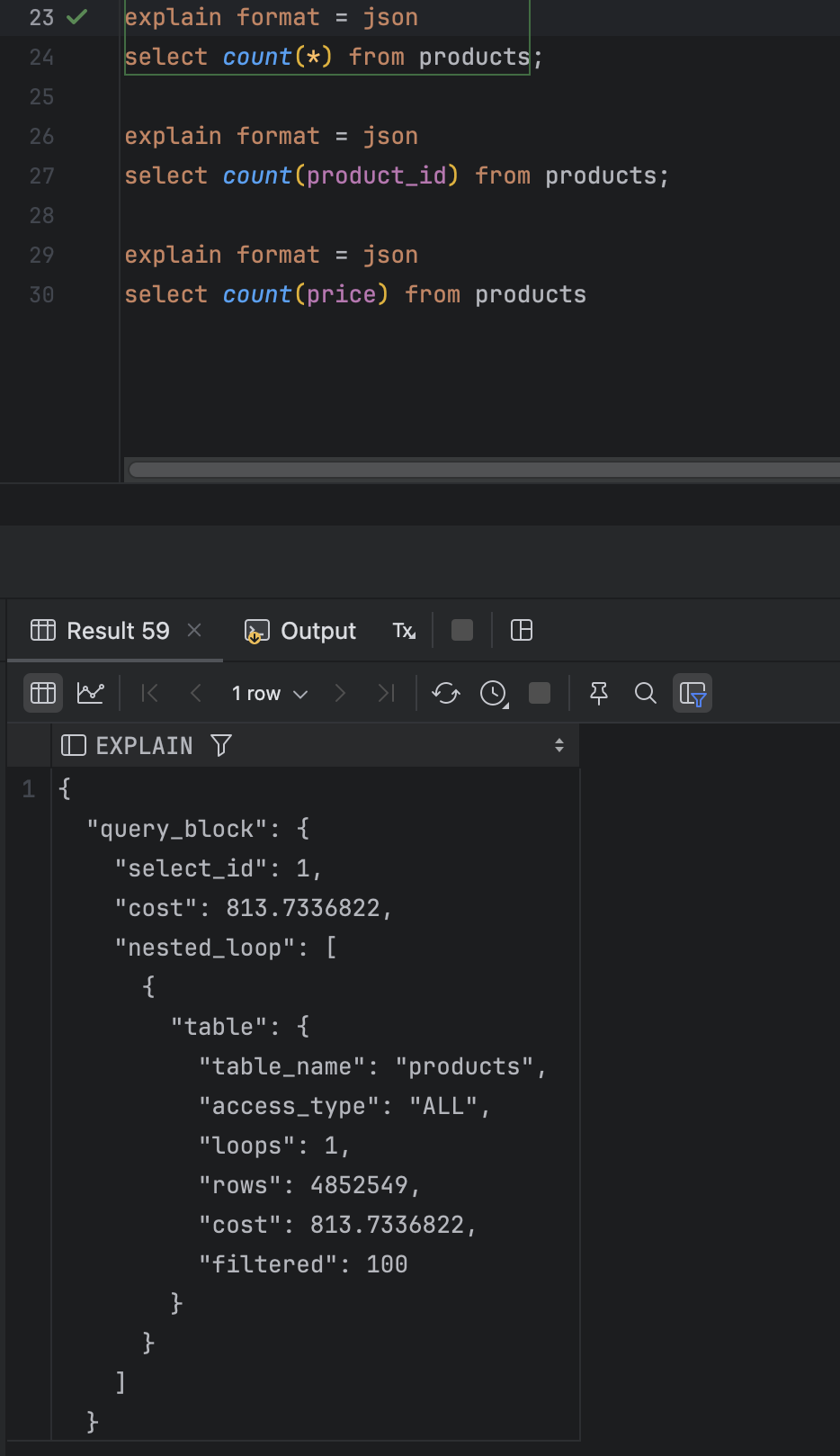The width and height of the screenshot is (840, 1456).
Task: Go to previous page of results
Action: [196, 693]
